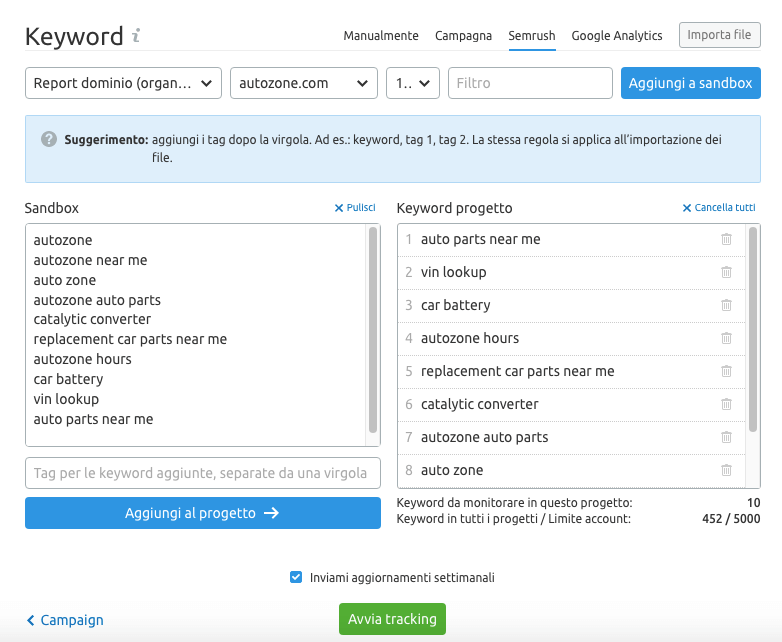Click the 'Aggiungi a sandbox' button
782x642 pixels.
[690, 83]
